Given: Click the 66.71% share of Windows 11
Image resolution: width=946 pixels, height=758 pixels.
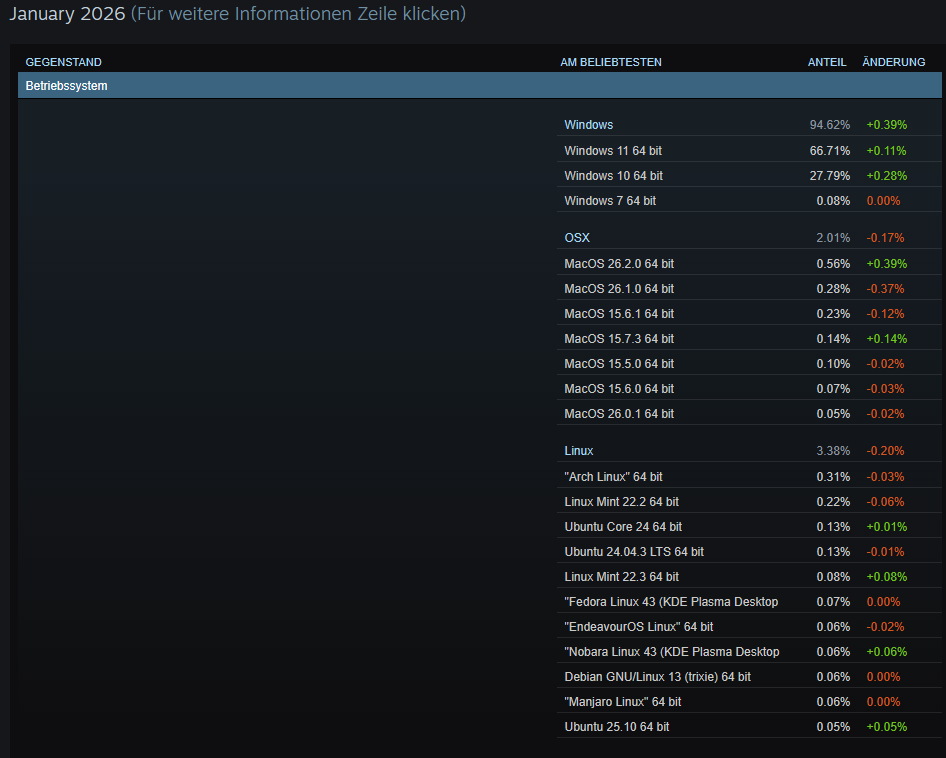Looking at the screenshot, I should coord(830,150).
